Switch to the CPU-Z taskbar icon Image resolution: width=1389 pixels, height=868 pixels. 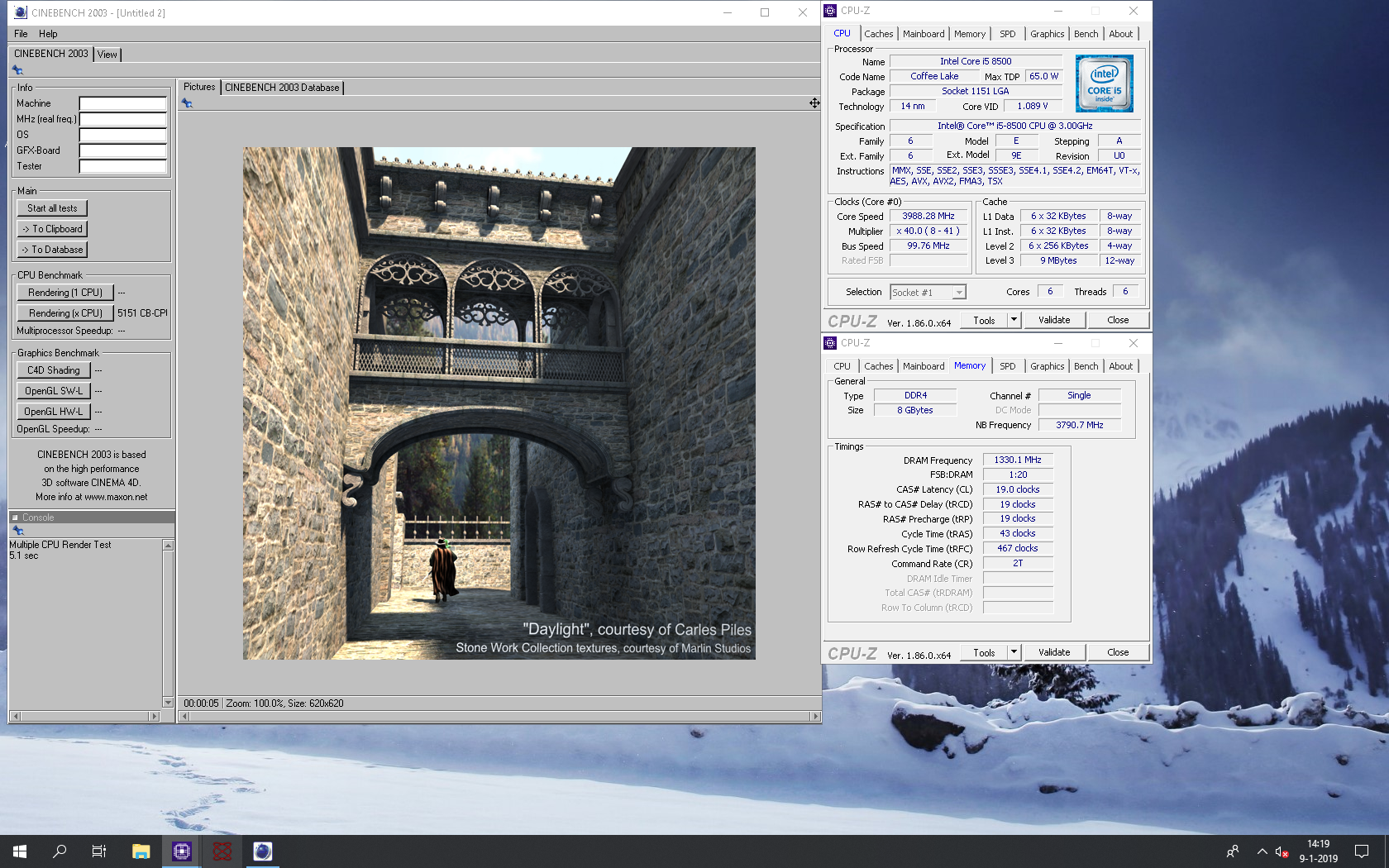coord(182,851)
